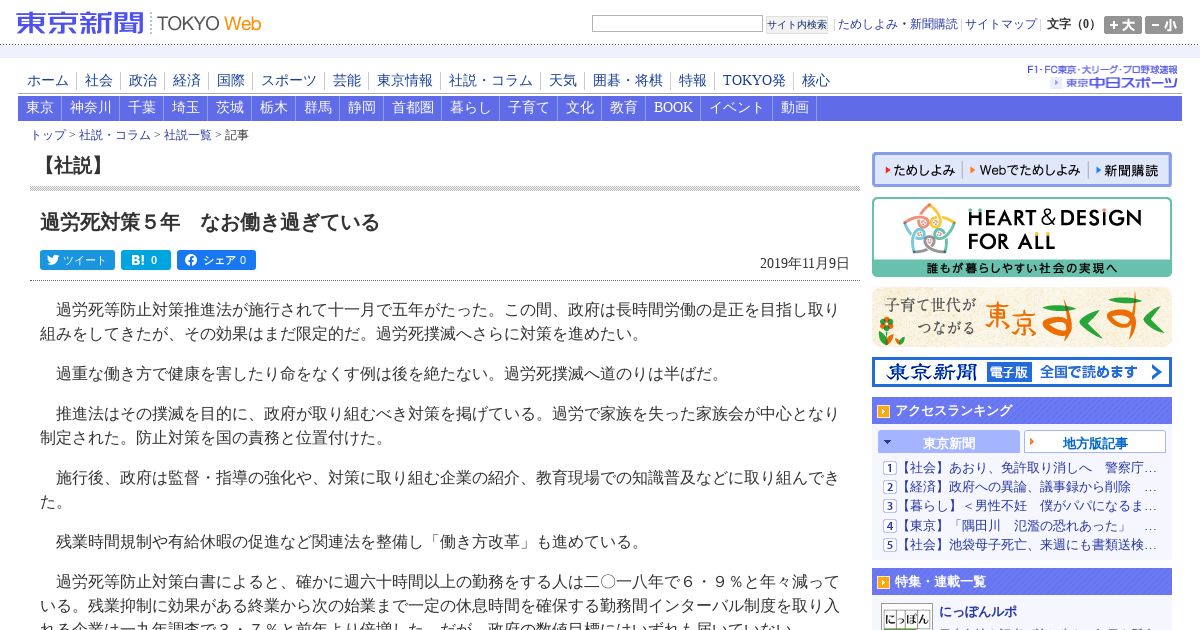
Task: Select 動画 in the blue bar
Action: pos(795,108)
